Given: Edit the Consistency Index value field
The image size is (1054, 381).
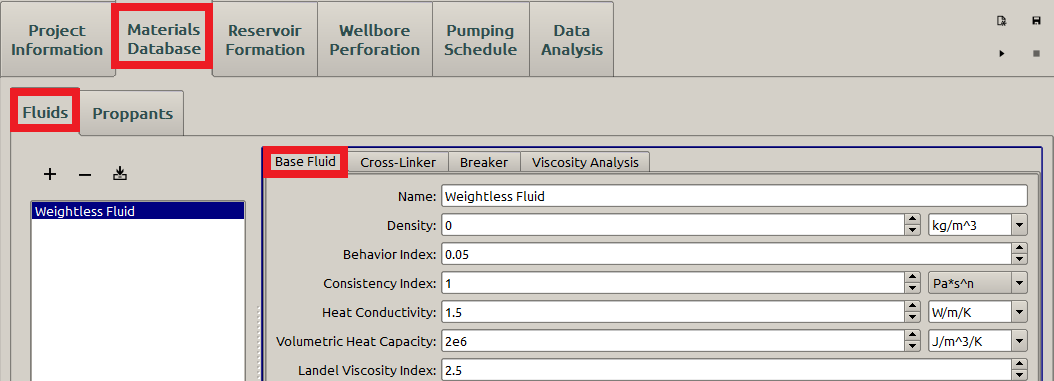Looking at the screenshot, I should [x=674, y=284].
